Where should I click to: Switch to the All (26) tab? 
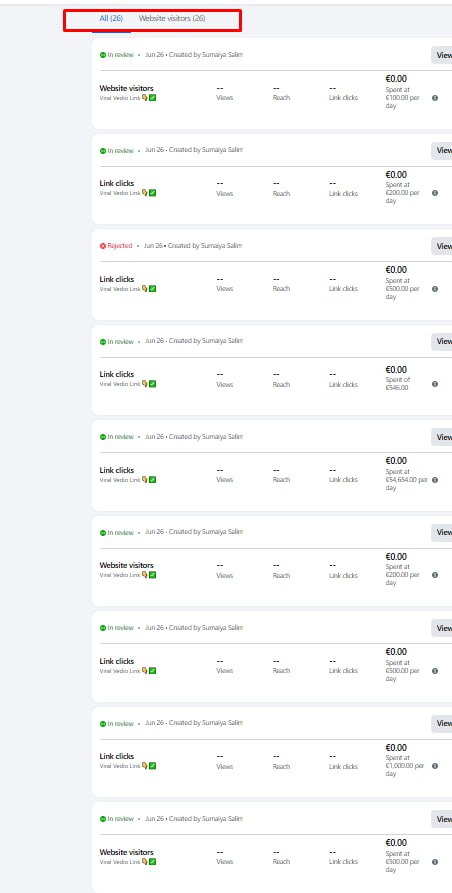pos(111,18)
